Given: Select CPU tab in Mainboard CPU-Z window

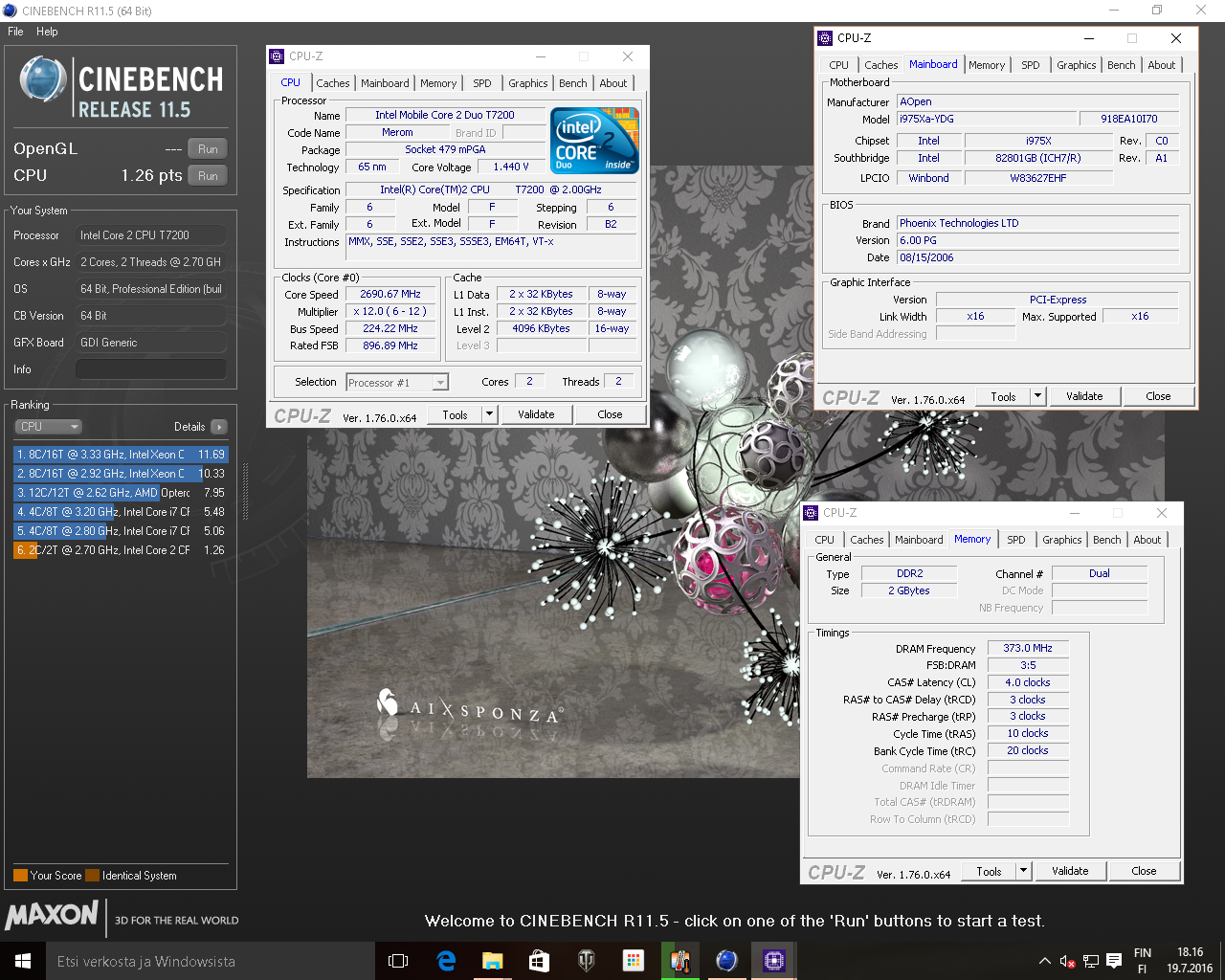Looking at the screenshot, I should 839,65.
